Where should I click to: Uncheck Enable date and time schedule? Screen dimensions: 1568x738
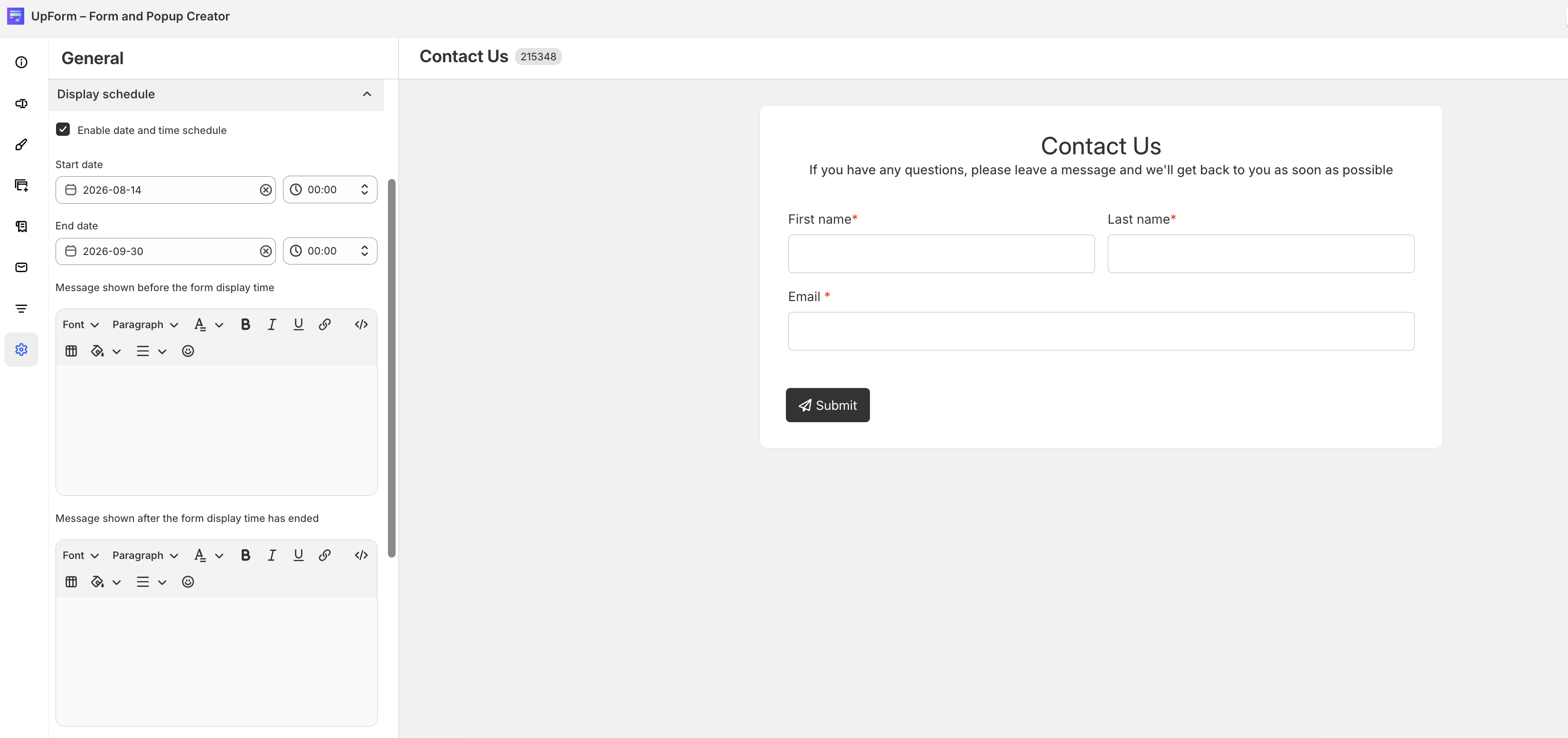63,130
